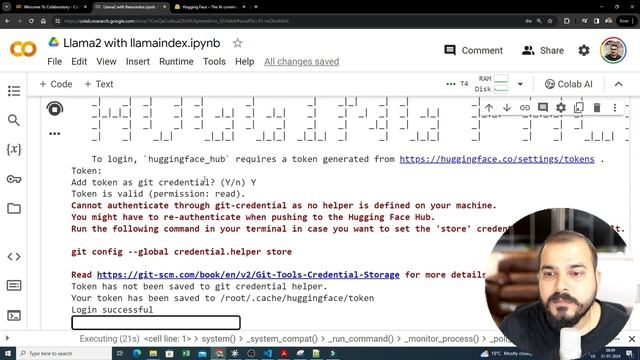Open the code snippets panel

[14, 257]
